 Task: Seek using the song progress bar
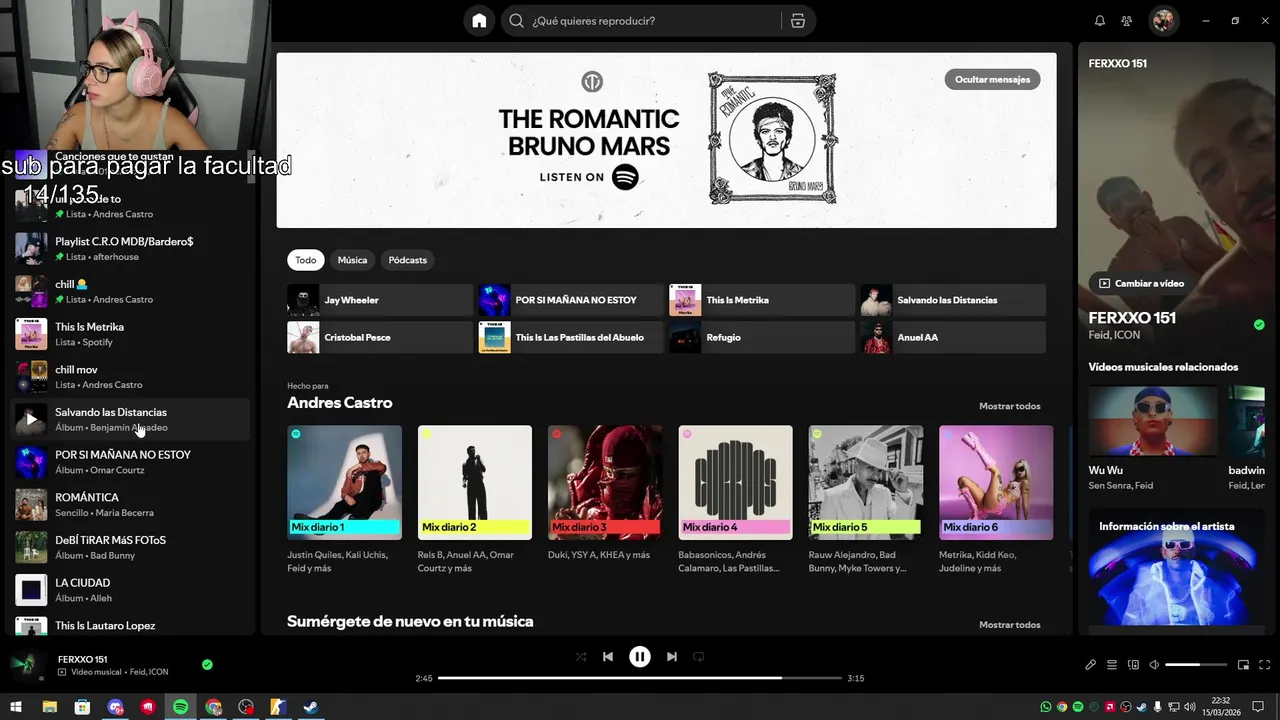click(640, 678)
